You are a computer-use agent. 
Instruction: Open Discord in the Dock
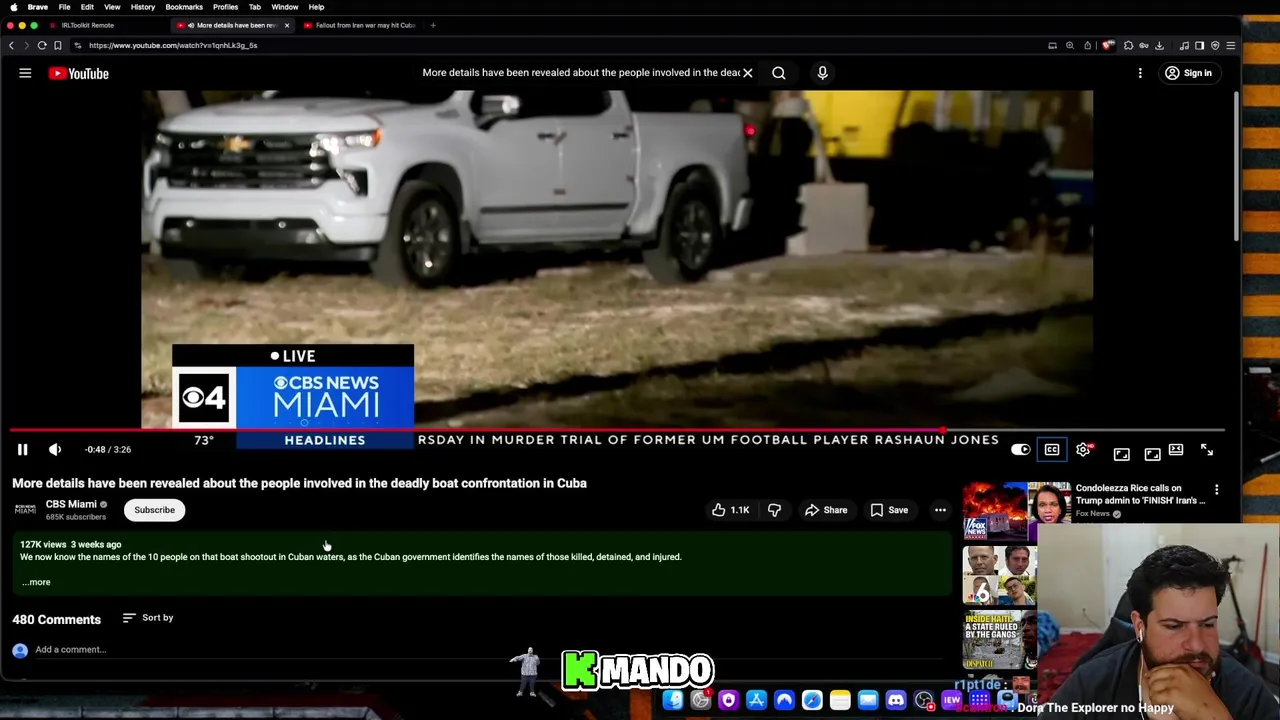(x=895, y=700)
